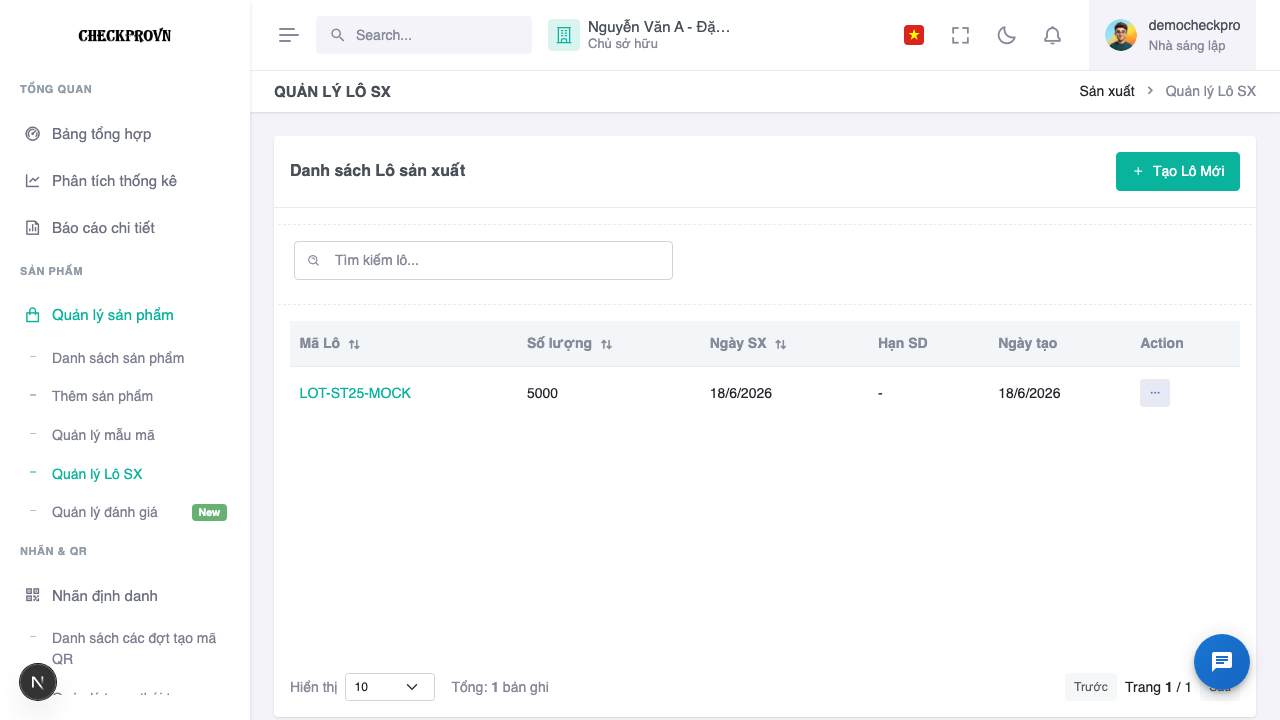Image resolution: width=1280 pixels, height=720 pixels.
Task: Open the row action ellipsis for LOT-ST25-MOCK
Action: pos(1155,393)
